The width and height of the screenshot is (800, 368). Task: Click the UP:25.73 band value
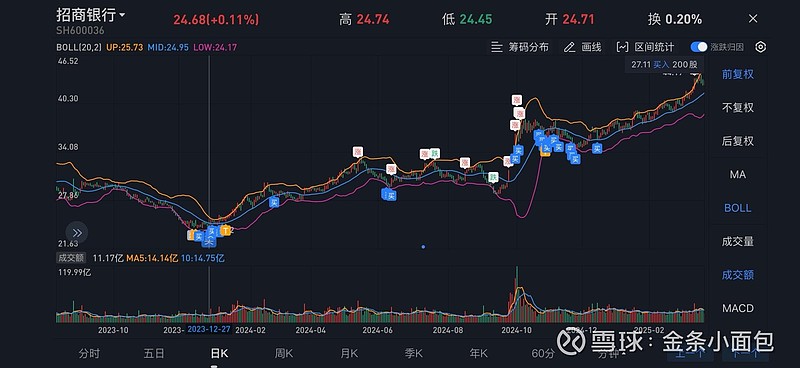[x=124, y=47]
